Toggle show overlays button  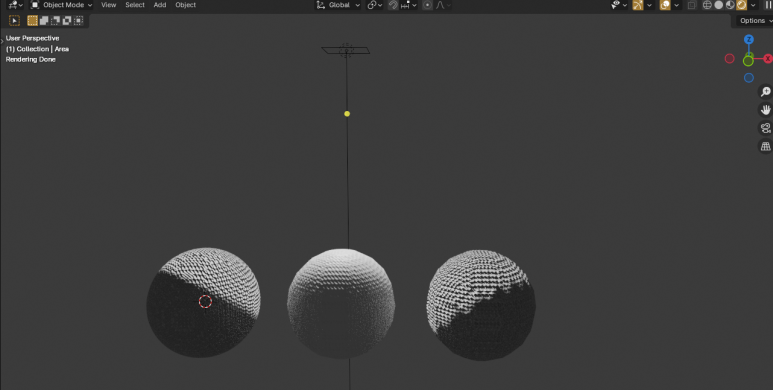click(665, 5)
